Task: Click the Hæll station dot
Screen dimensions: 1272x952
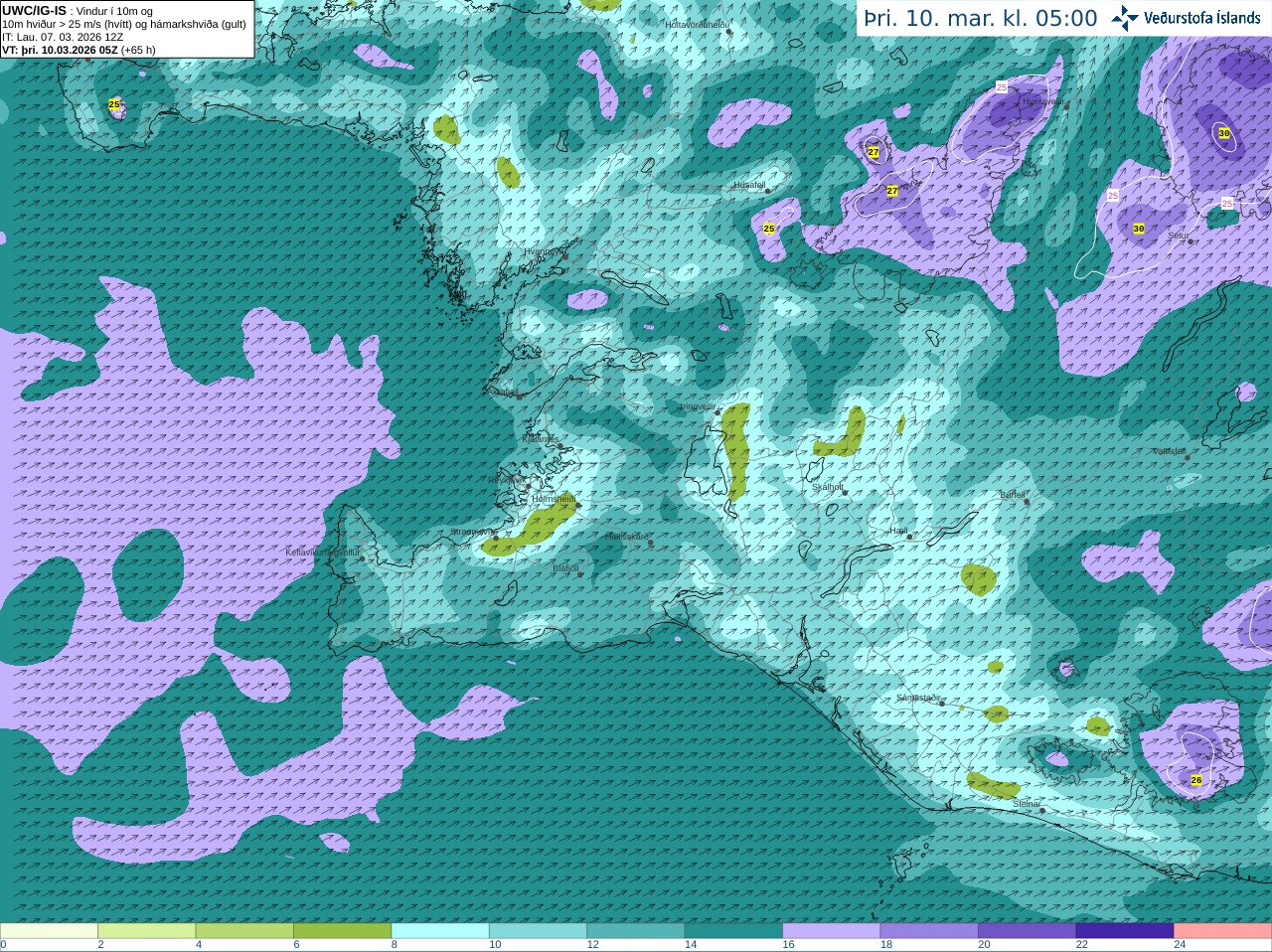Action: click(x=909, y=537)
